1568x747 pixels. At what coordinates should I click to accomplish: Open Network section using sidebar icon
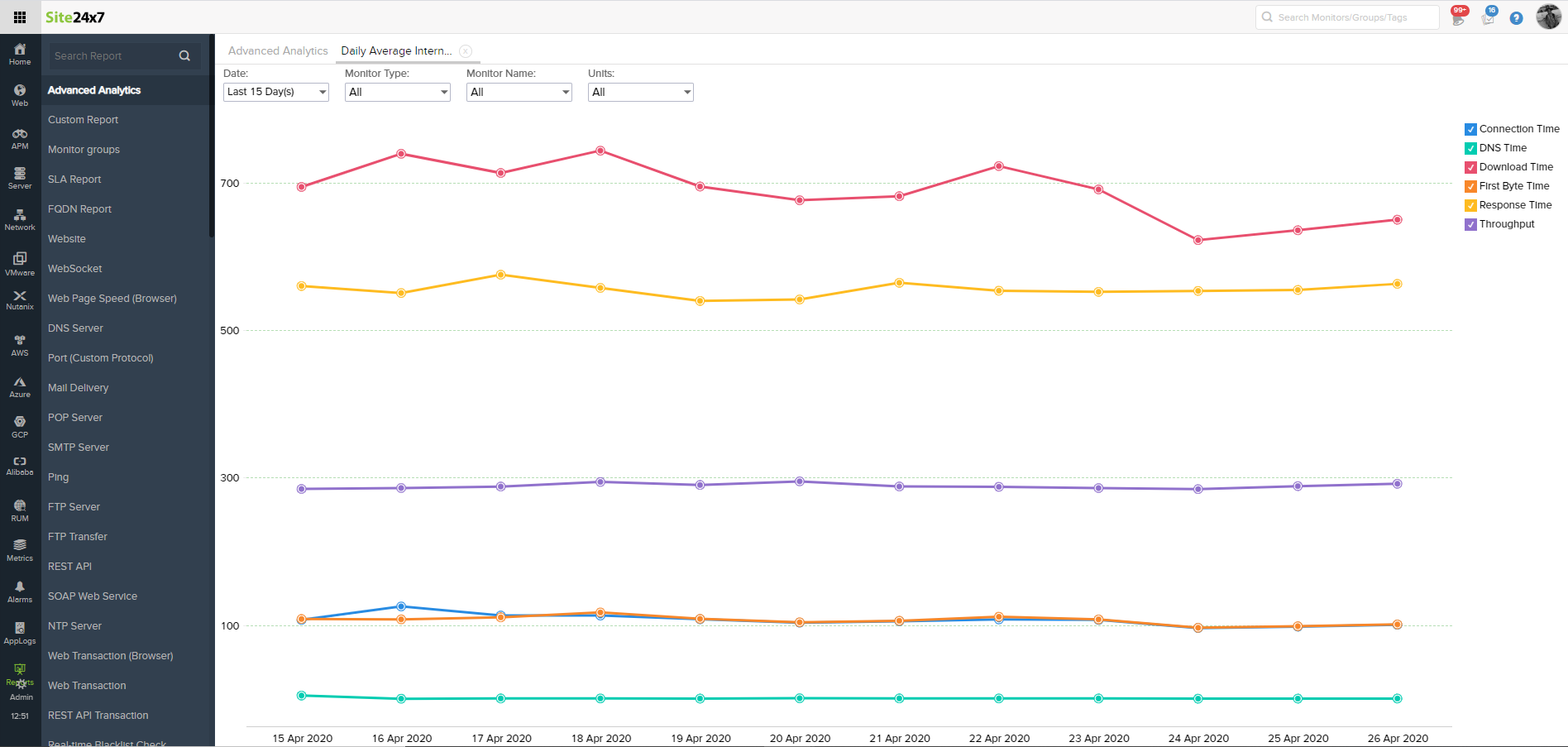coord(19,218)
